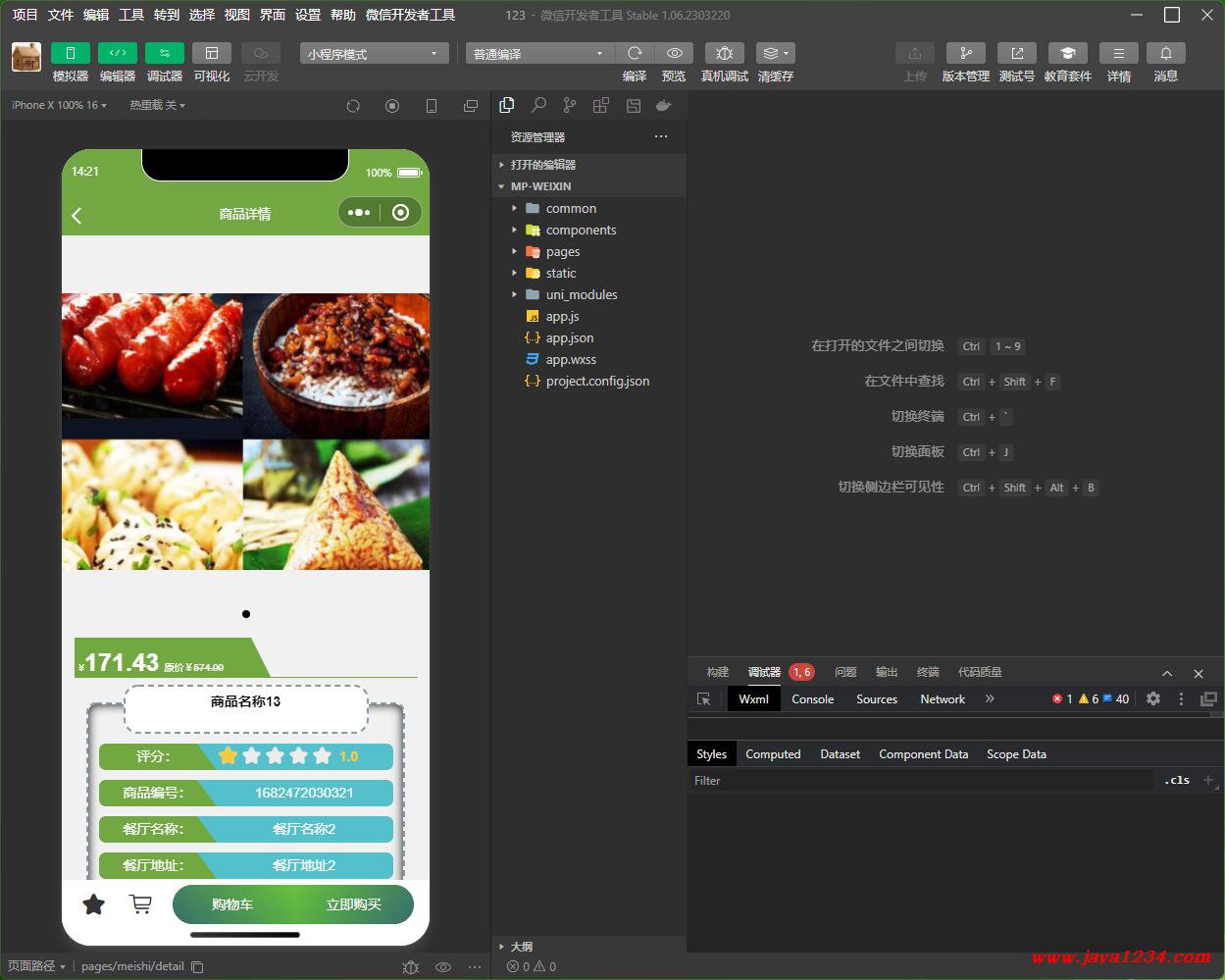Image resolution: width=1225 pixels, height=980 pixels.
Task: Click the star rating bar
Action: (x=276, y=756)
